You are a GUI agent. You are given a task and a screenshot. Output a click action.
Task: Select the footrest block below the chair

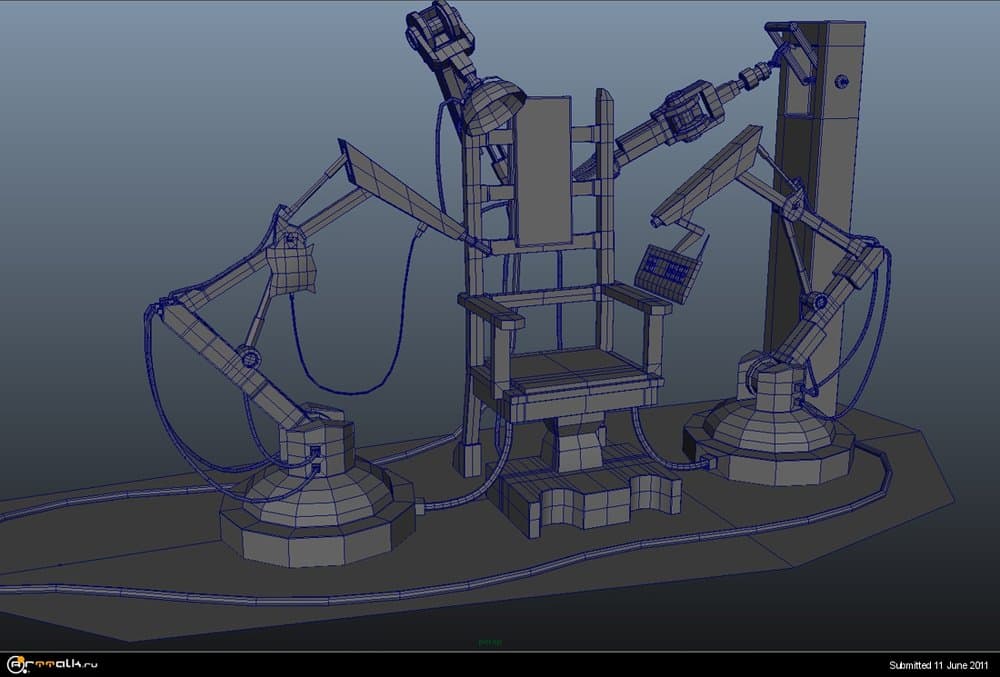[580, 490]
